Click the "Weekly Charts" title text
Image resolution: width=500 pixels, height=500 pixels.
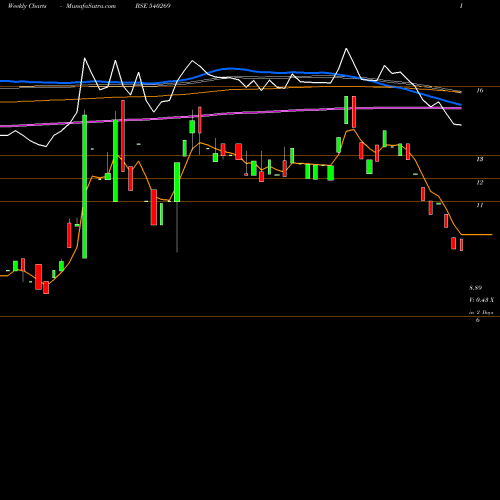(27, 6)
